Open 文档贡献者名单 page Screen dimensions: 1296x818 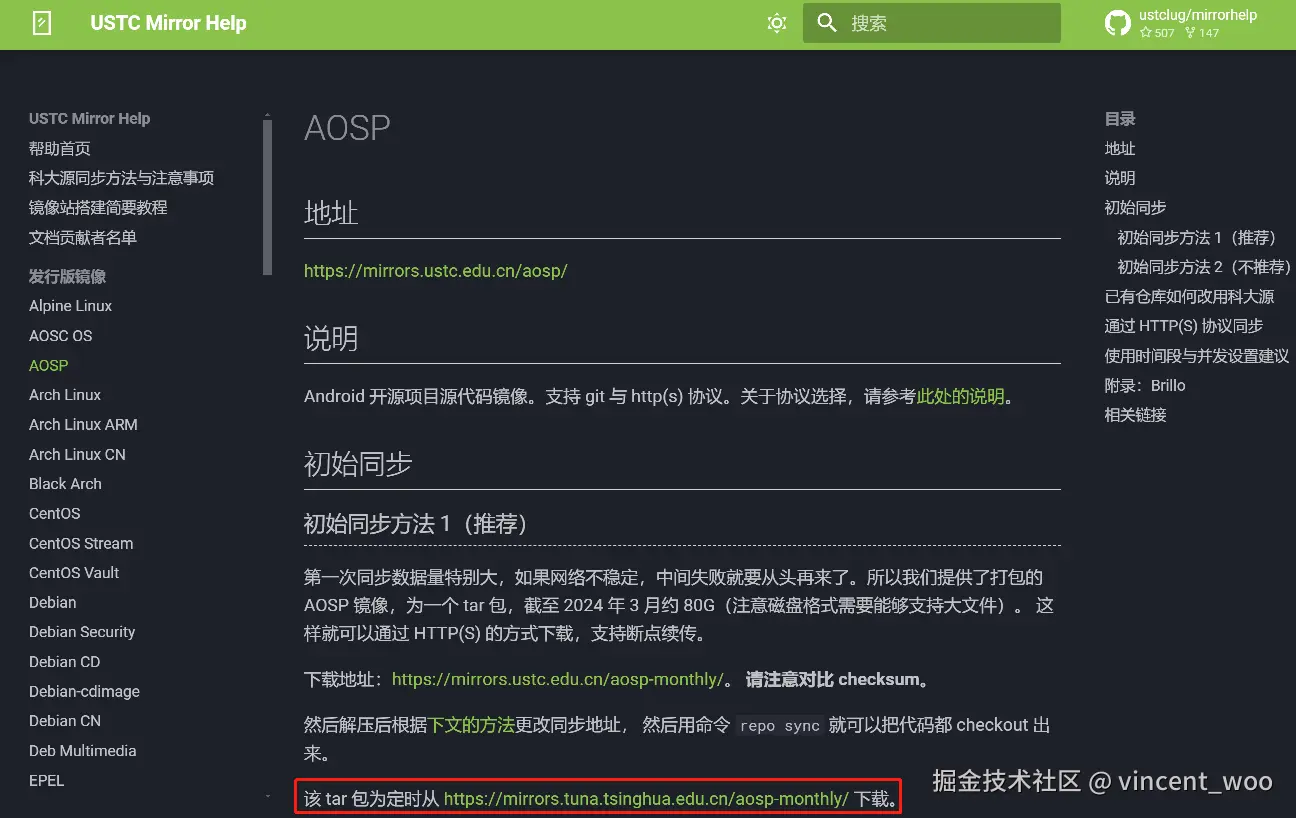tap(83, 237)
